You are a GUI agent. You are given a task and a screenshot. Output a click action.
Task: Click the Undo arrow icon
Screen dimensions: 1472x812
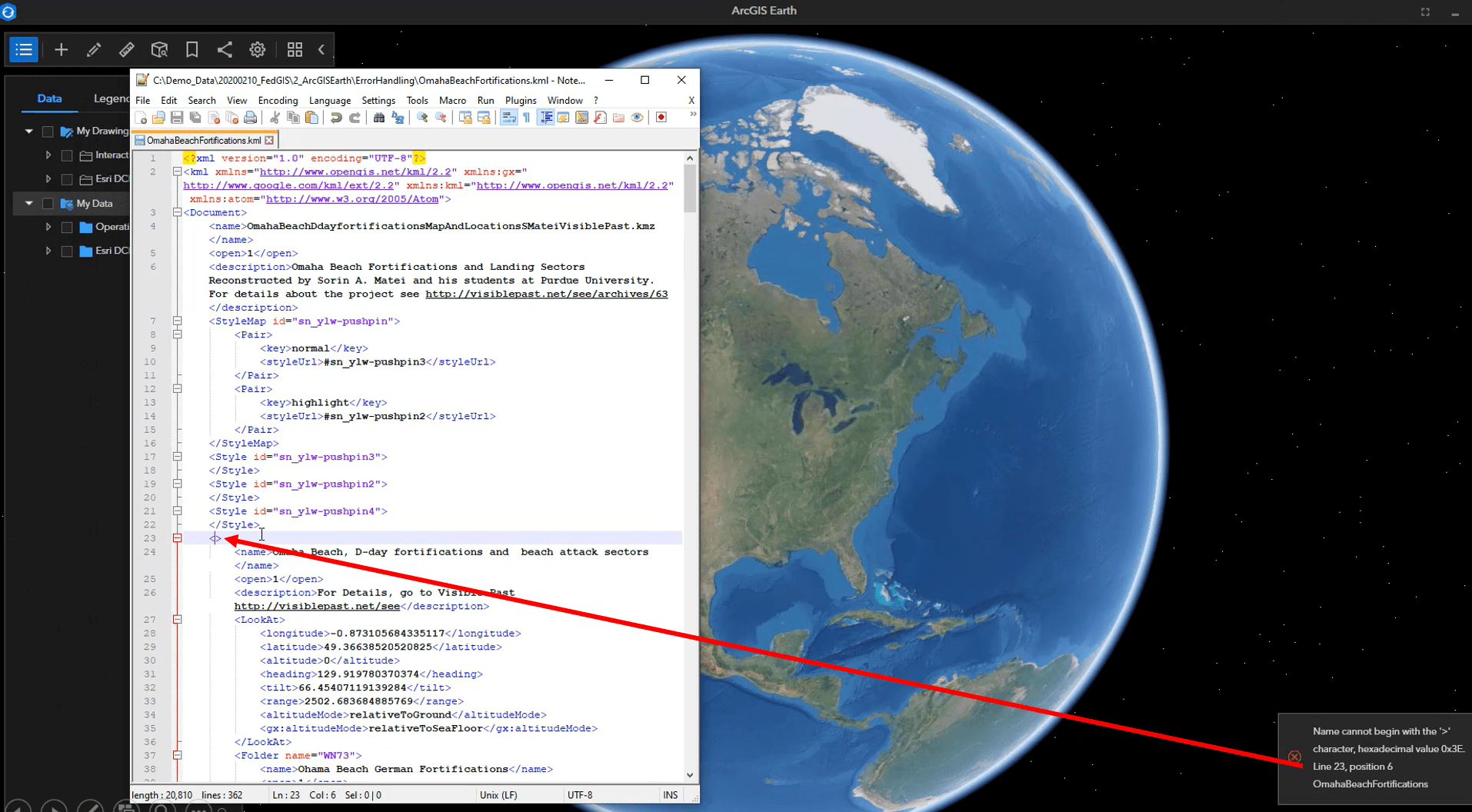coord(336,118)
